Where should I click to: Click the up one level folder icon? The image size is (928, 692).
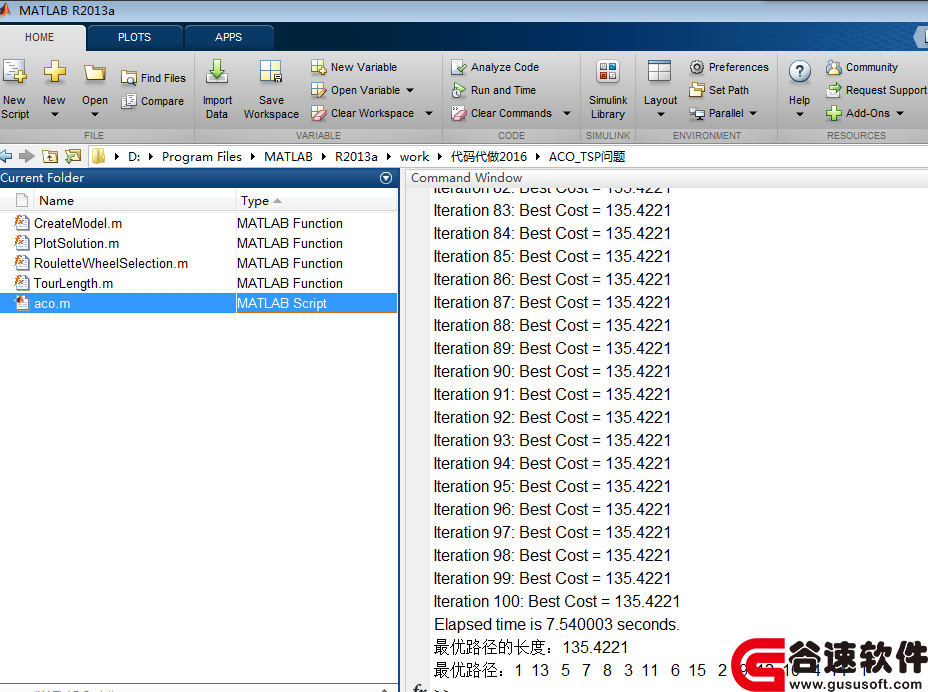tap(50, 156)
